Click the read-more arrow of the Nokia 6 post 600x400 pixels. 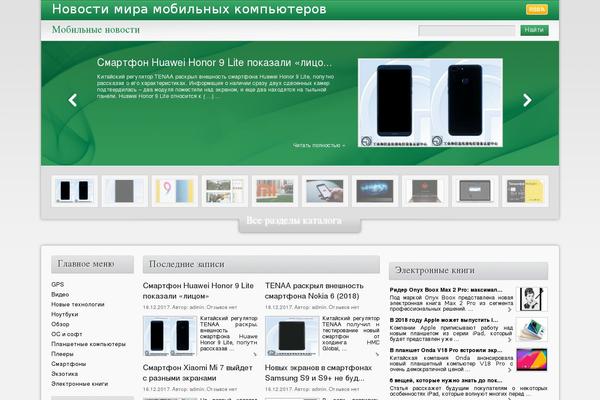[377, 354]
